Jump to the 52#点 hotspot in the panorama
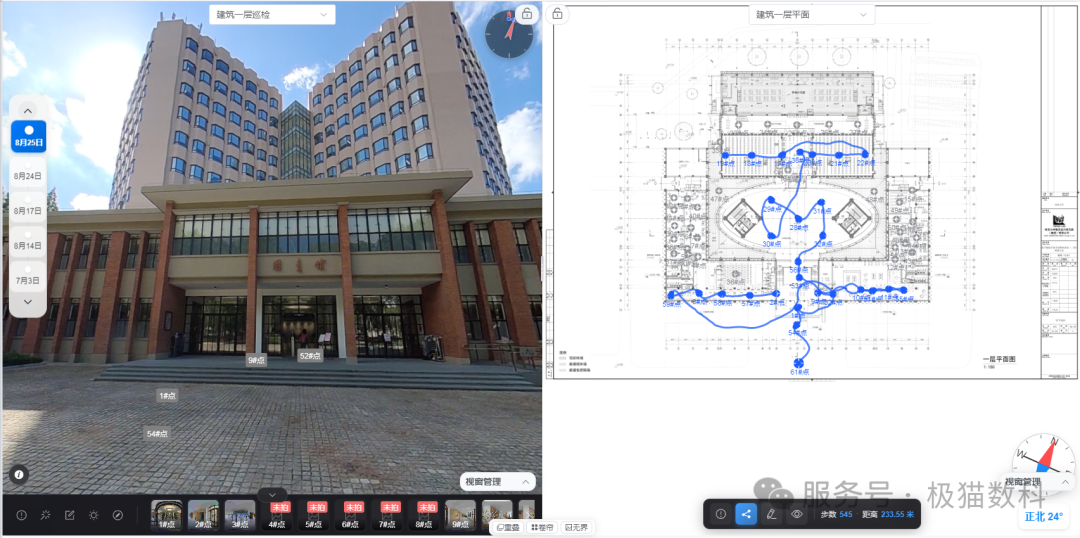1080x538 pixels. point(310,355)
